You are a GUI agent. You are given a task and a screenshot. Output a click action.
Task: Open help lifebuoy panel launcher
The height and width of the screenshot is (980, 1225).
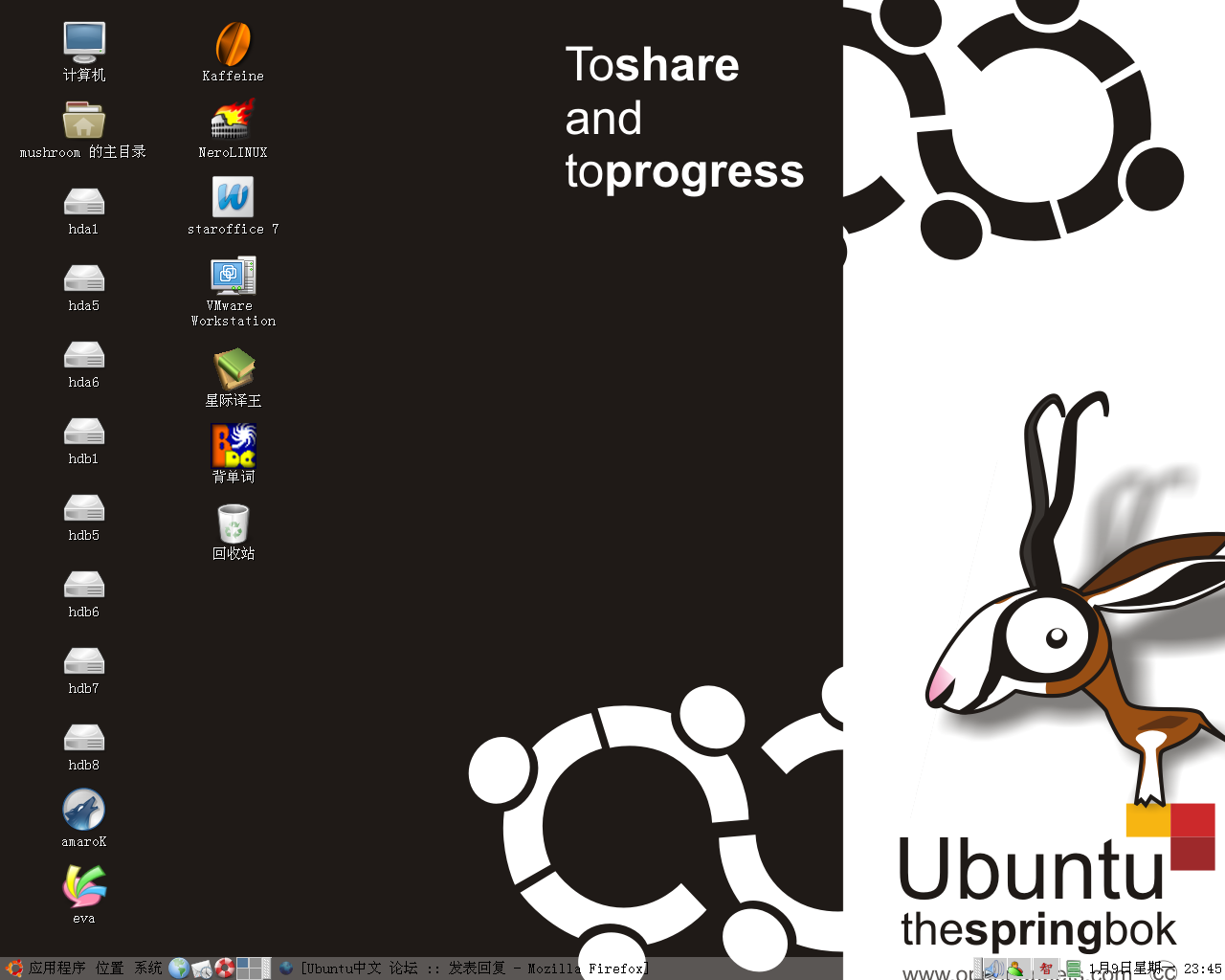coord(224,969)
